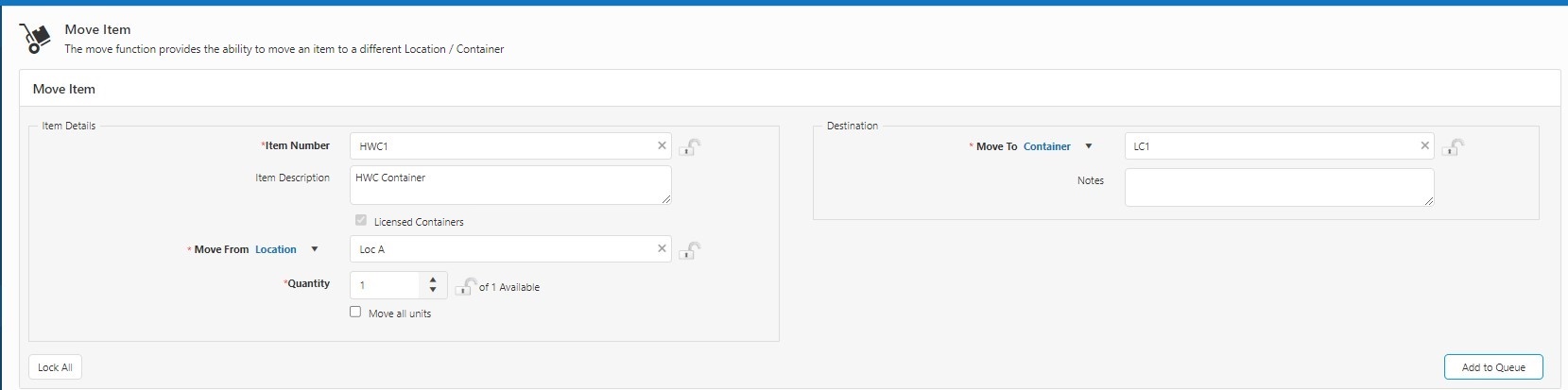
Task: Click the Add to Queue button
Action: [1492, 367]
